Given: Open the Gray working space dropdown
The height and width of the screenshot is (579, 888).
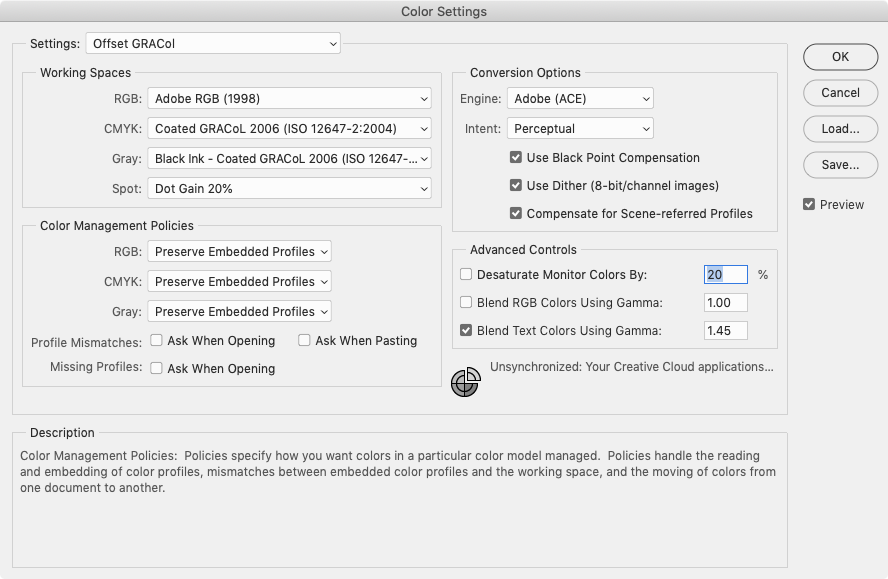Looking at the screenshot, I should [x=289, y=158].
